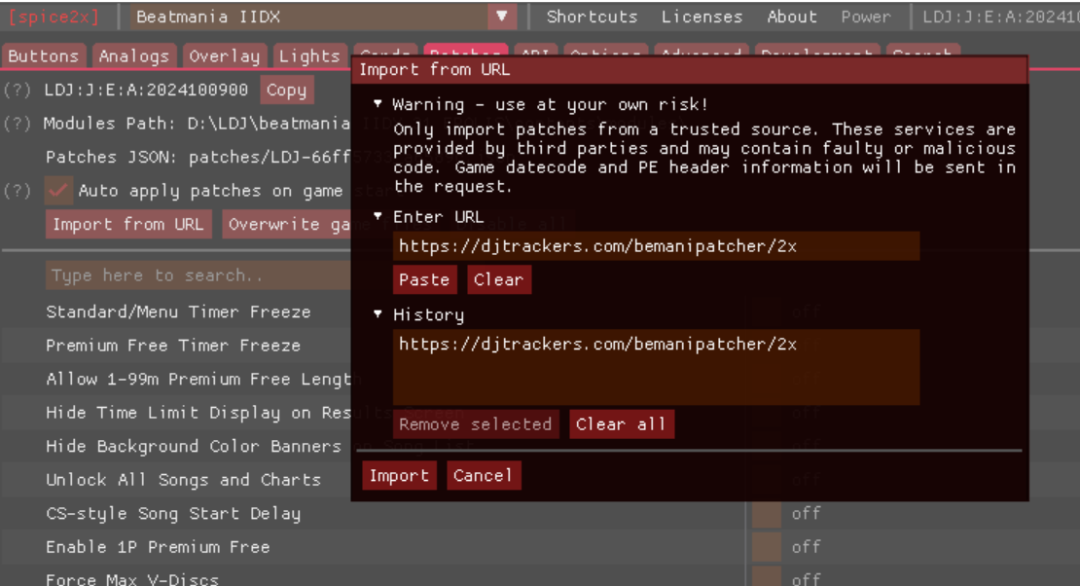Select the djtrackers URL in the History list
1080x586 pixels.
pyautogui.click(x=597, y=344)
